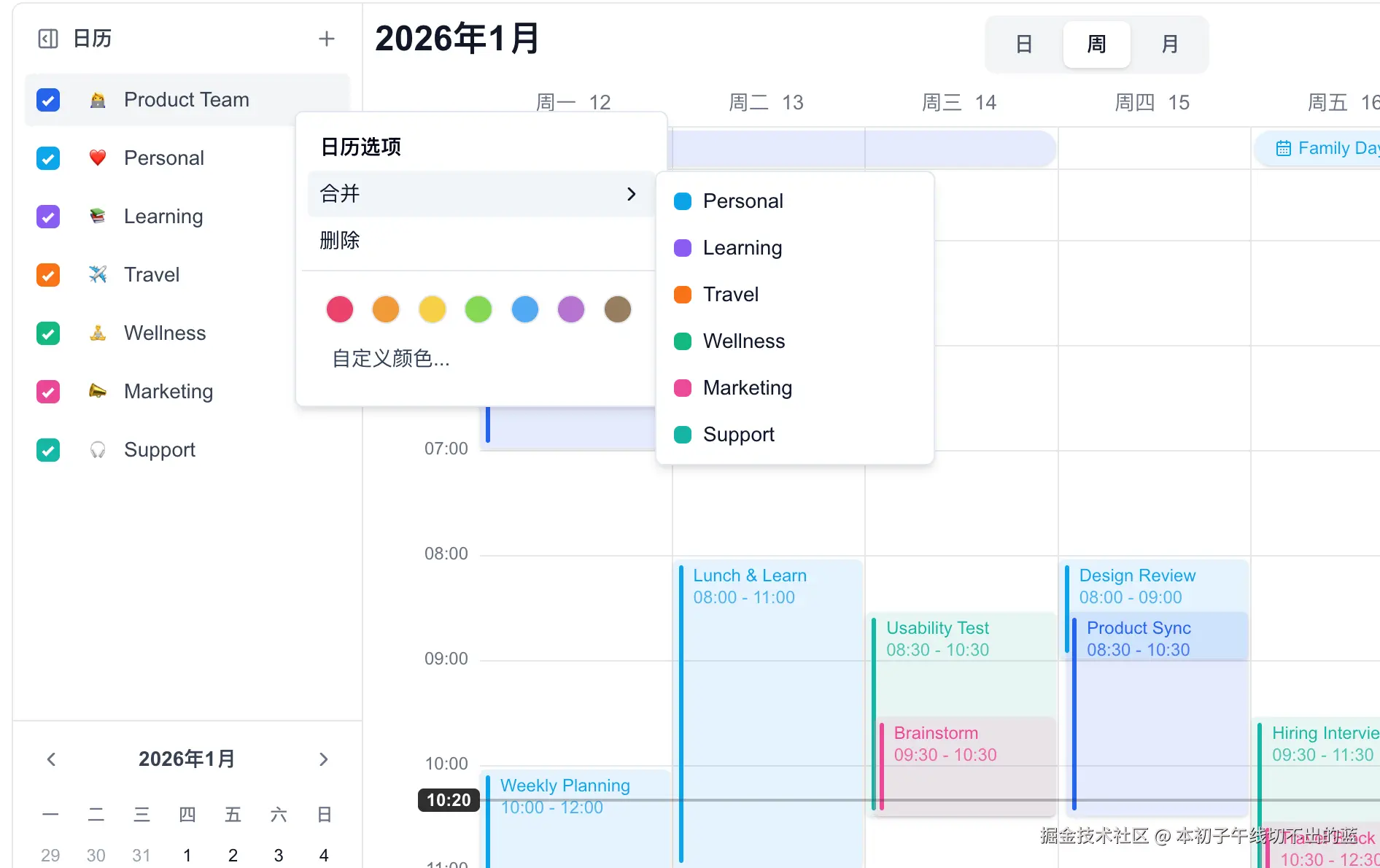Select day 2 in mini calendar
This screenshot has height=868, width=1380.
point(233,856)
